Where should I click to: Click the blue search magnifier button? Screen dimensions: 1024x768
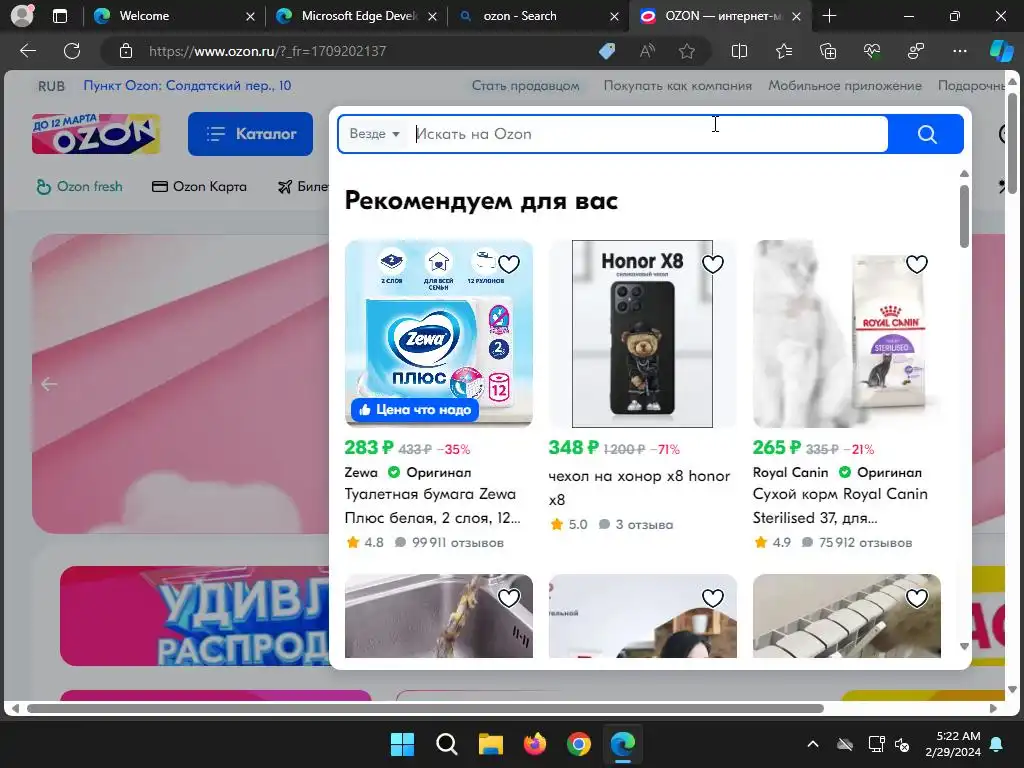tap(926, 134)
